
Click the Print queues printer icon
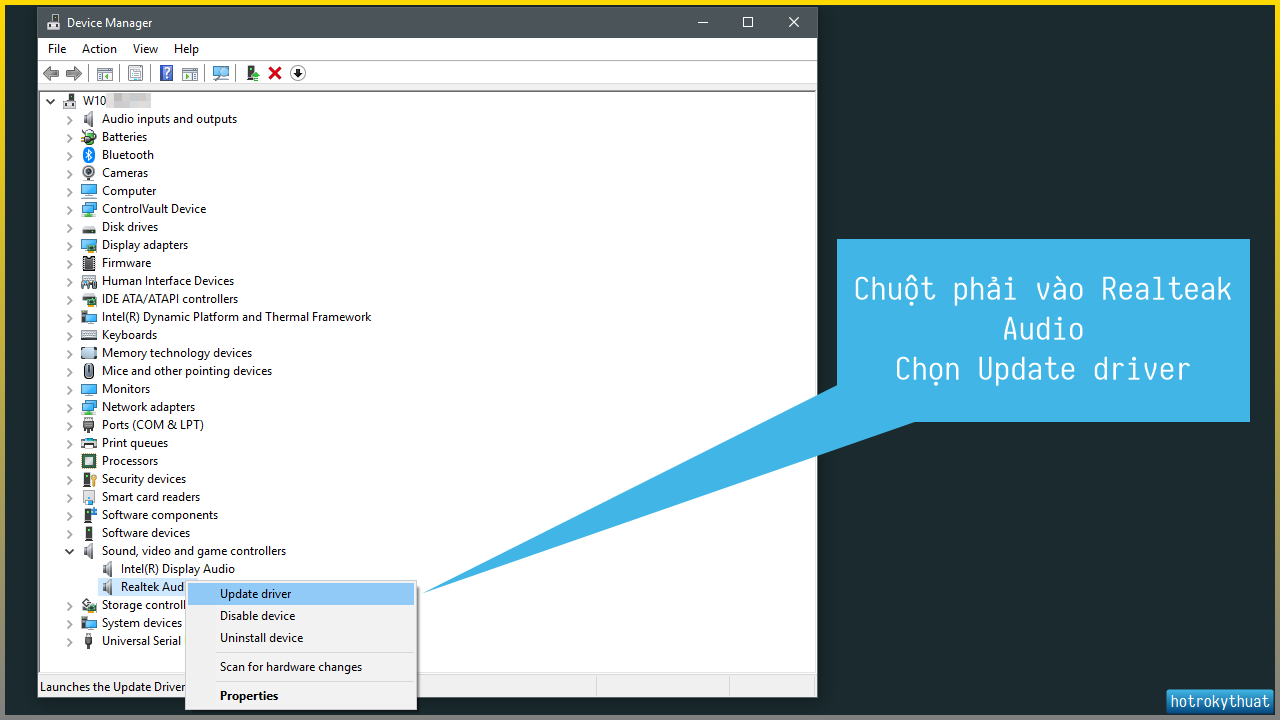89,443
